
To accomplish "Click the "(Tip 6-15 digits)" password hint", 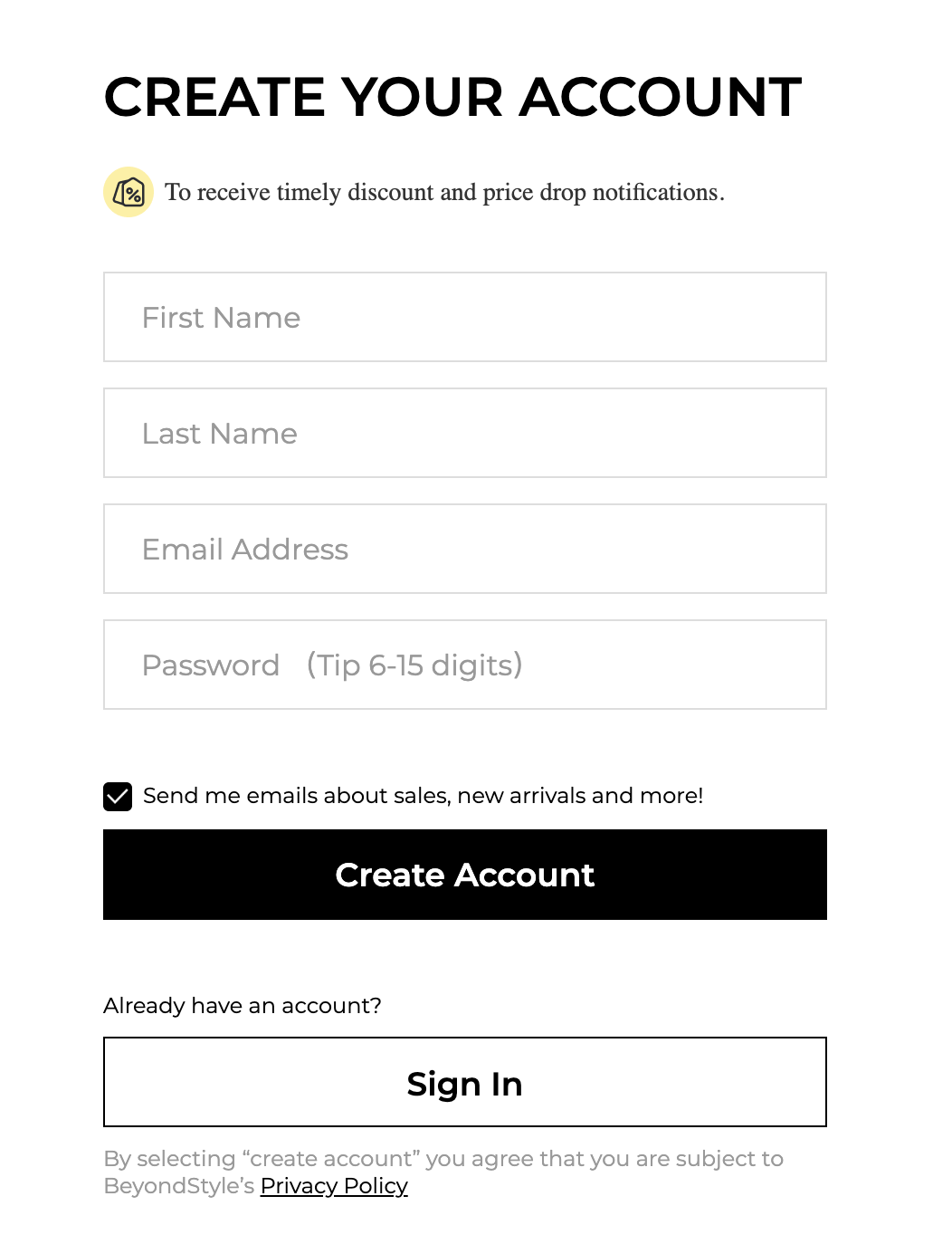I will point(414,665).
